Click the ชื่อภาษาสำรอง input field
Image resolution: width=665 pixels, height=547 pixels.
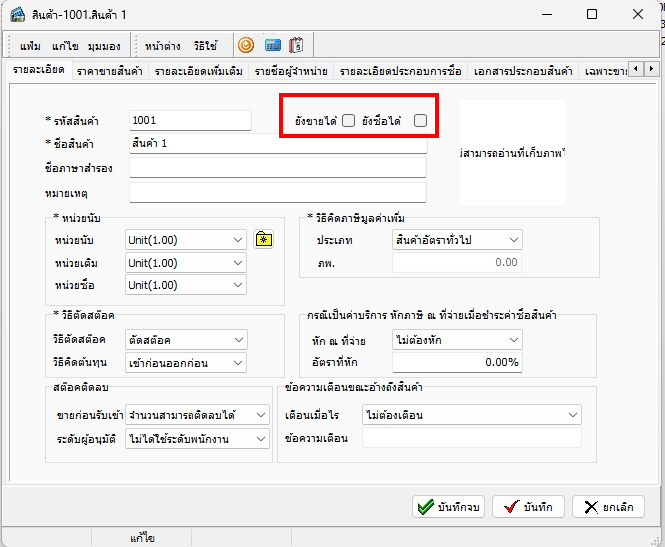click(278, 167)
